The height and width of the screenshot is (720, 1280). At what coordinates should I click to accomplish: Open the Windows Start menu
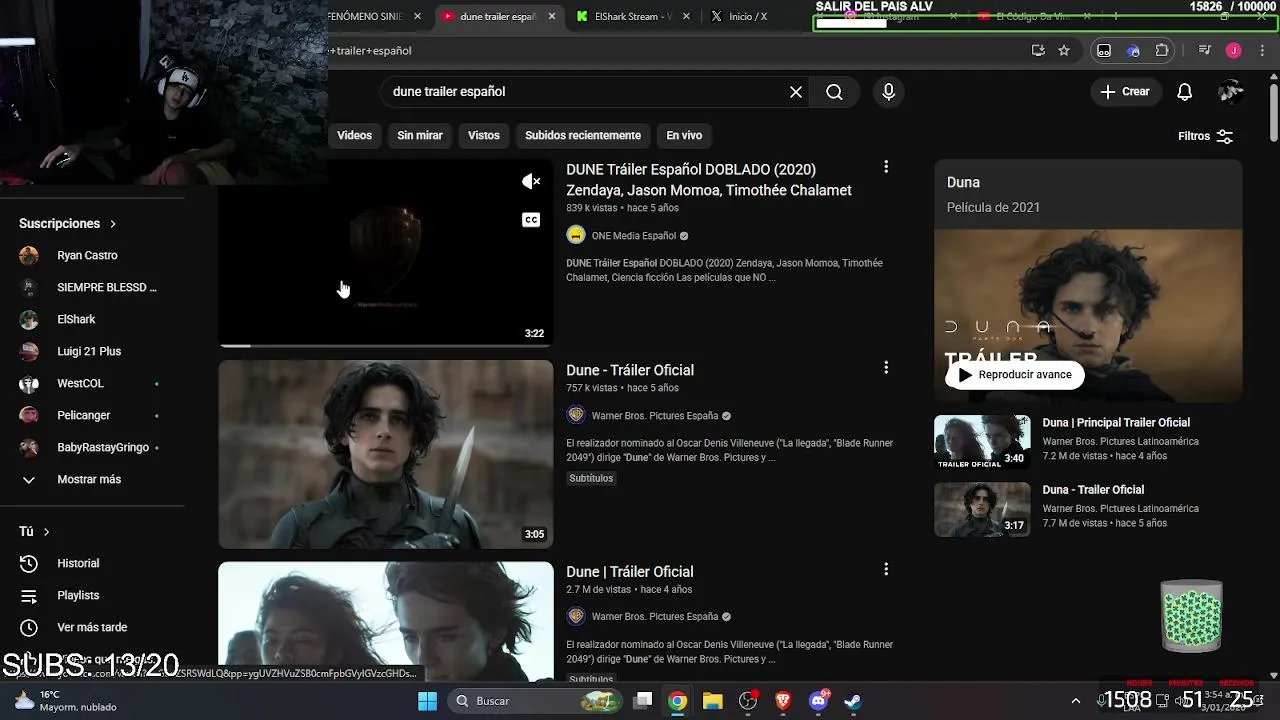tap(427, 701)
